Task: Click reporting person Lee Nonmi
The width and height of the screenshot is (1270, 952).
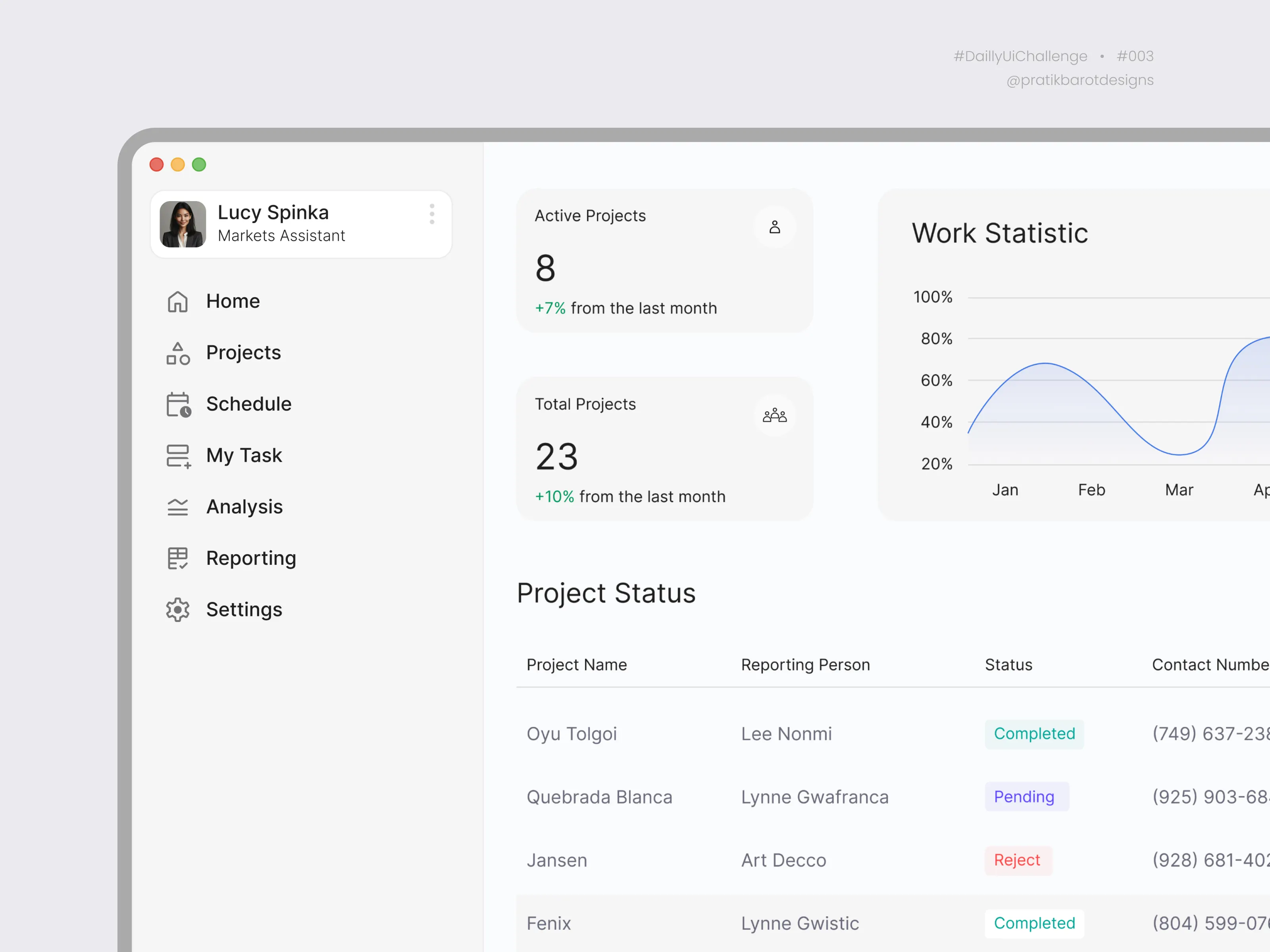Action: coord(786,734)
